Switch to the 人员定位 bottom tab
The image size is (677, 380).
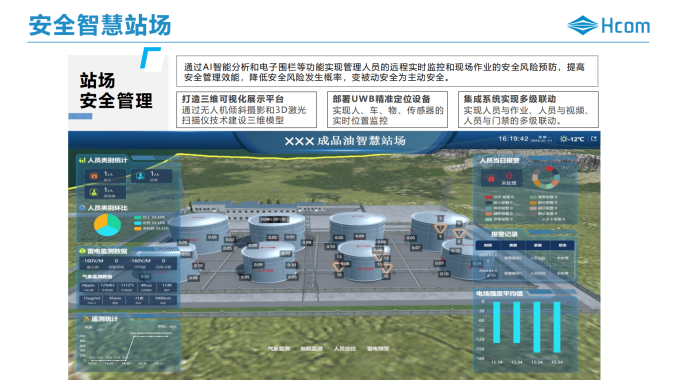coord(345,348)
